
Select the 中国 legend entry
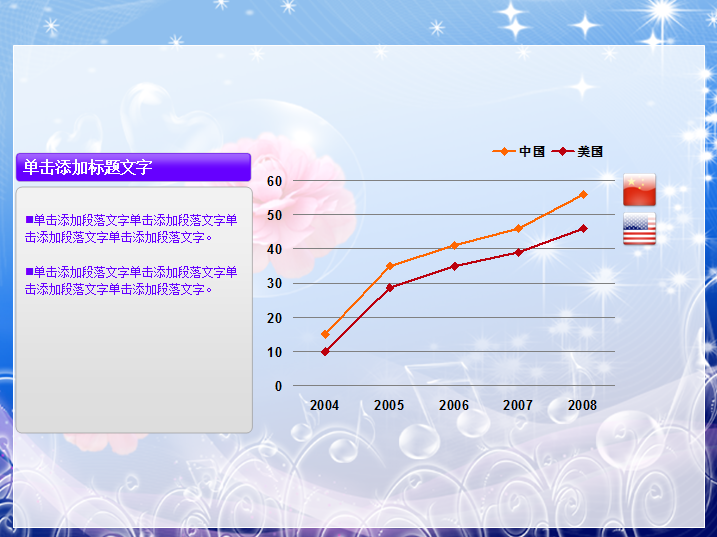(519, 151)
